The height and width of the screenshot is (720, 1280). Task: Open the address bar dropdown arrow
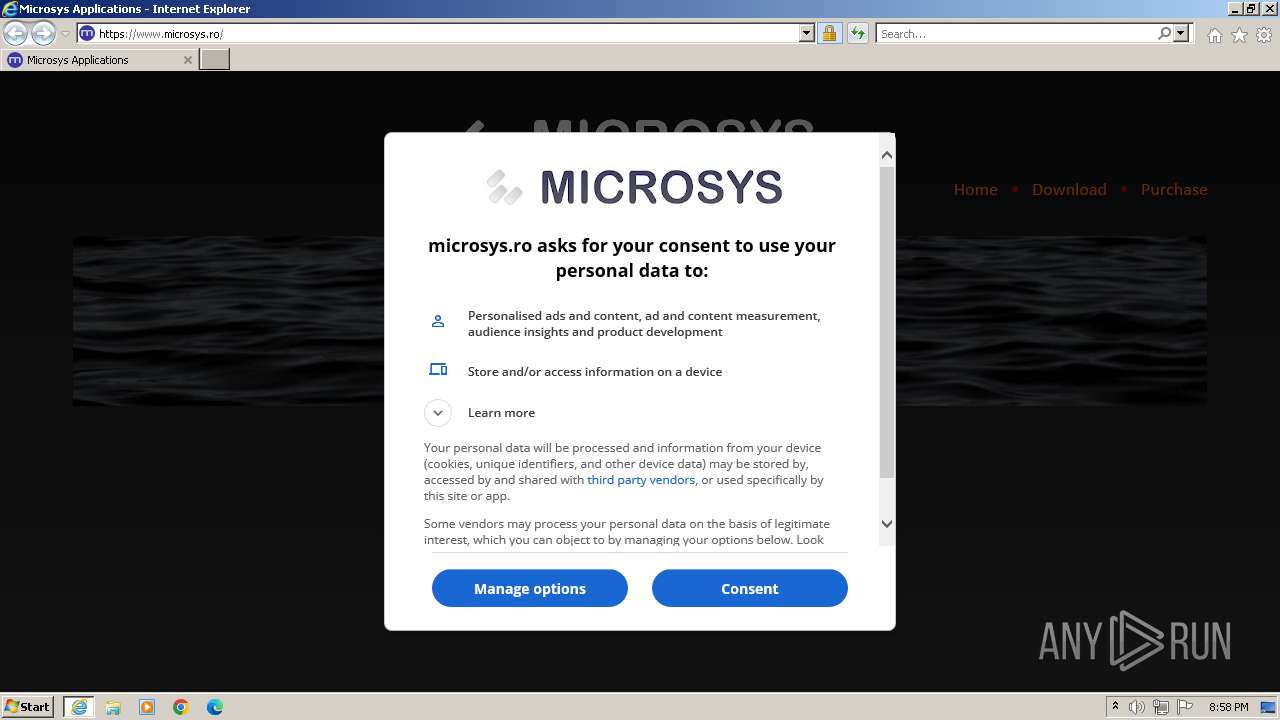[807, 34]
